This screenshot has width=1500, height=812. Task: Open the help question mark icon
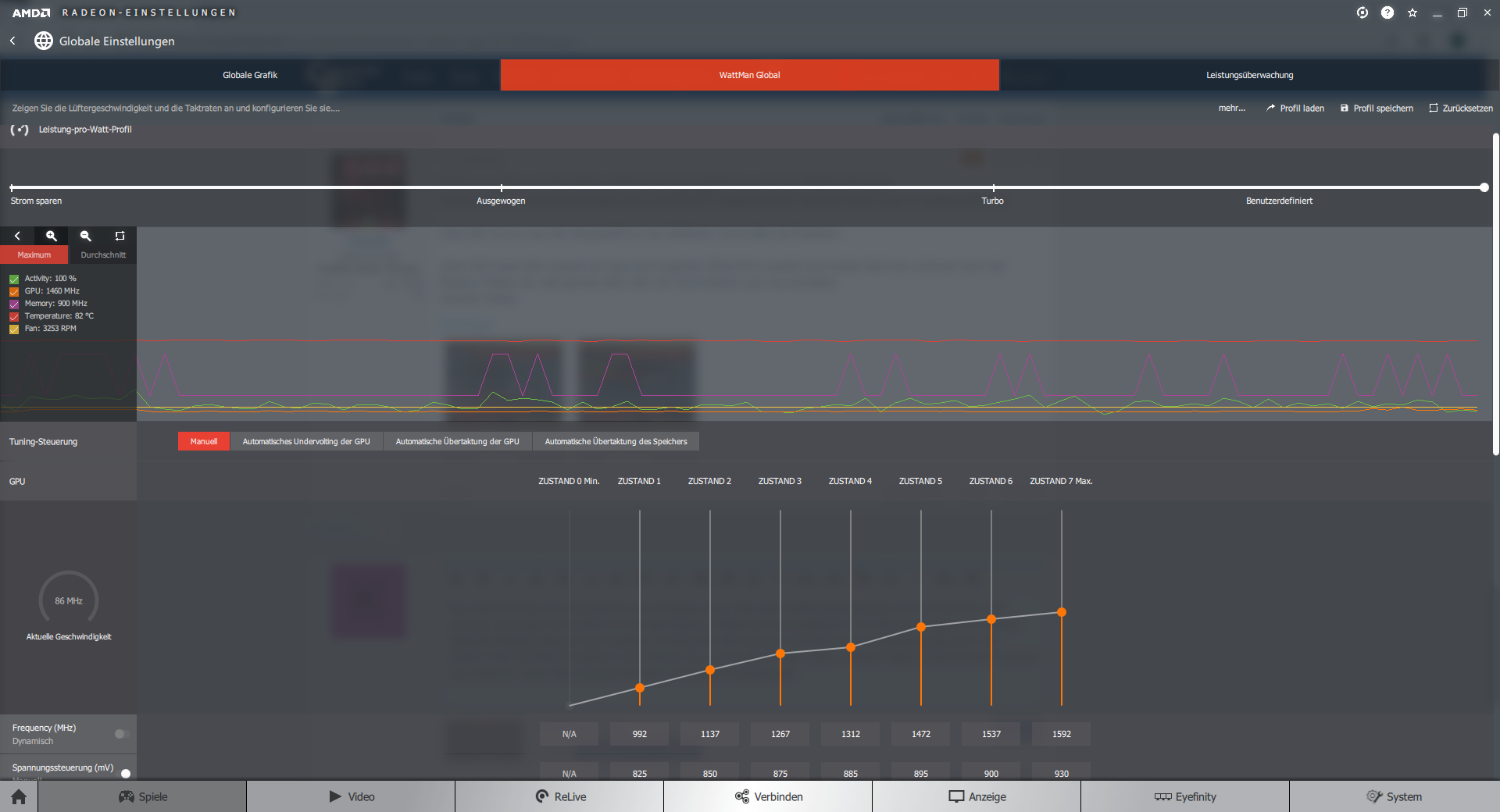(1387, 12)
